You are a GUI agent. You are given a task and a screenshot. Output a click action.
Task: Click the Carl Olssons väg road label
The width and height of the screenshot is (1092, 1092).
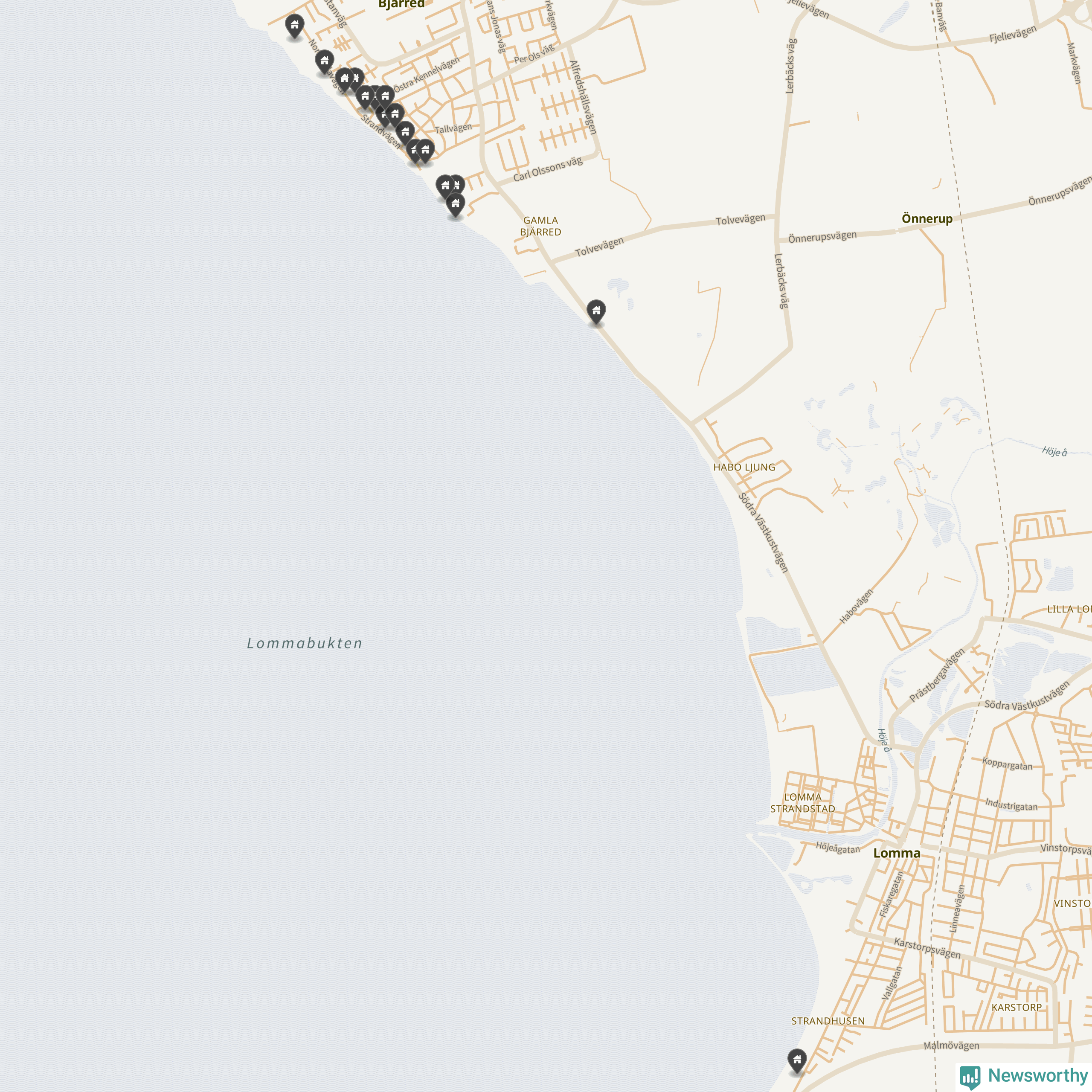pyautogui.click(x=548, y=169)
